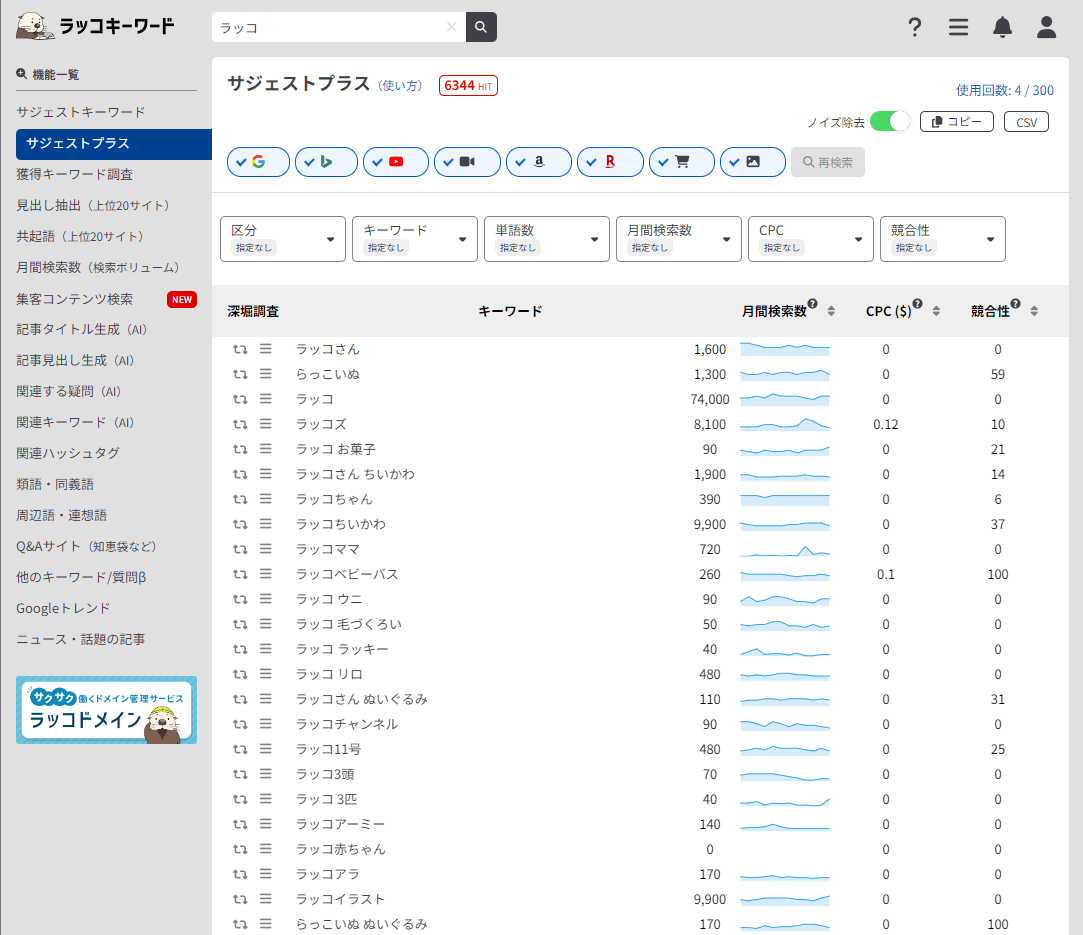Open the 単語数 filter dropdown
This screenshot has height=935, width=1083.
pyautogui.click(x=546, y=239)
